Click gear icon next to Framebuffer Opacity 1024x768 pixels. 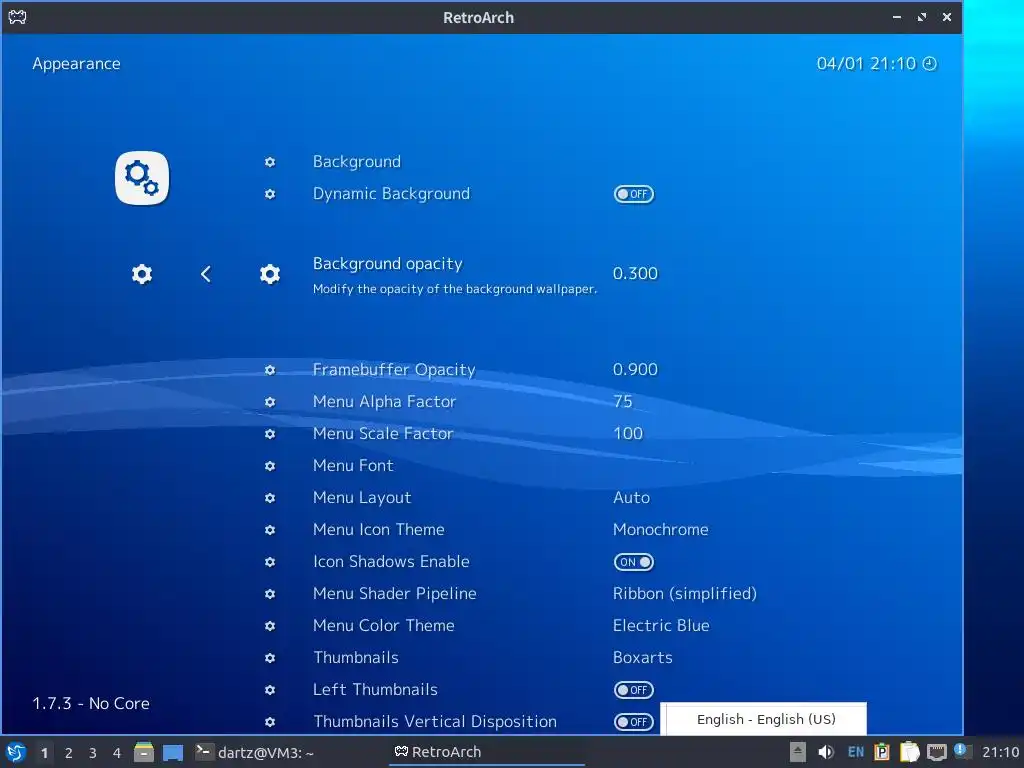(270, 370)
